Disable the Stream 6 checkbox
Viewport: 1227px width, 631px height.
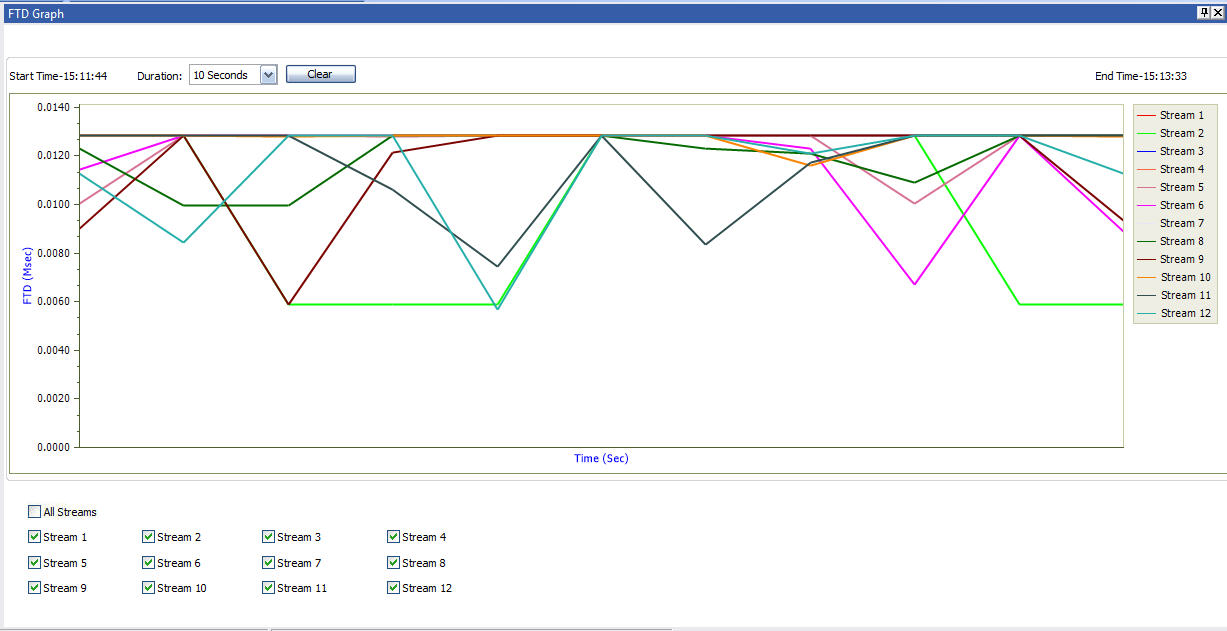148,562
